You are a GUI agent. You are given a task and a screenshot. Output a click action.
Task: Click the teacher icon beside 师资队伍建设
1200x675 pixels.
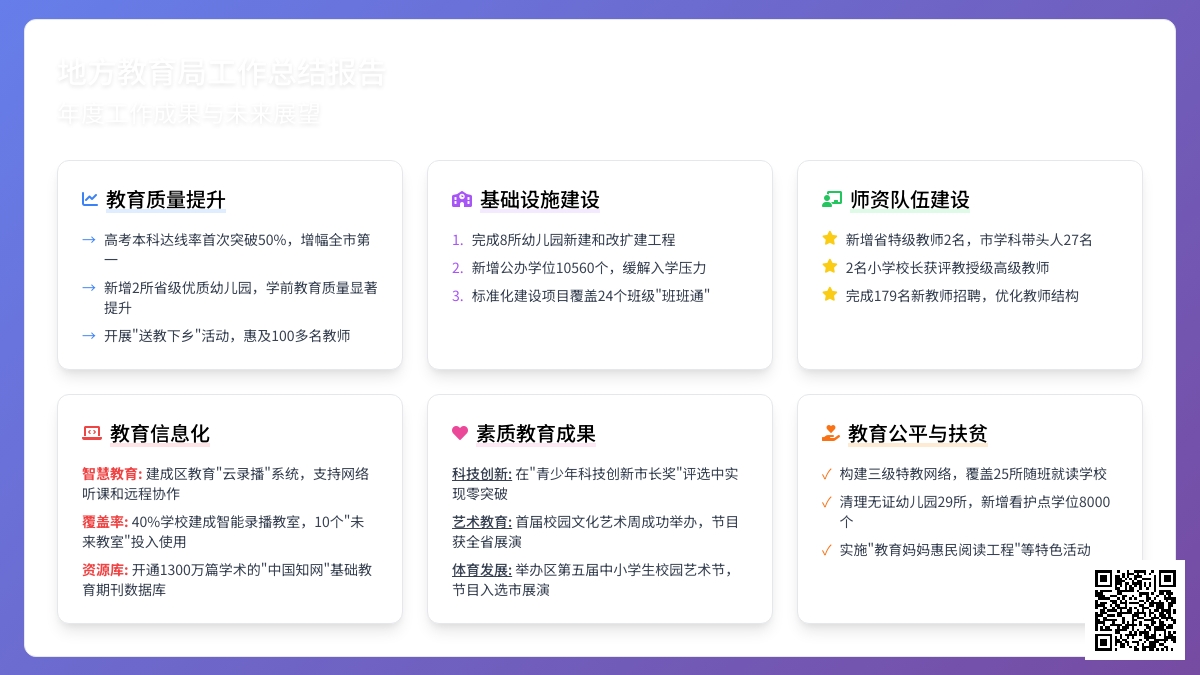point(832,199)
